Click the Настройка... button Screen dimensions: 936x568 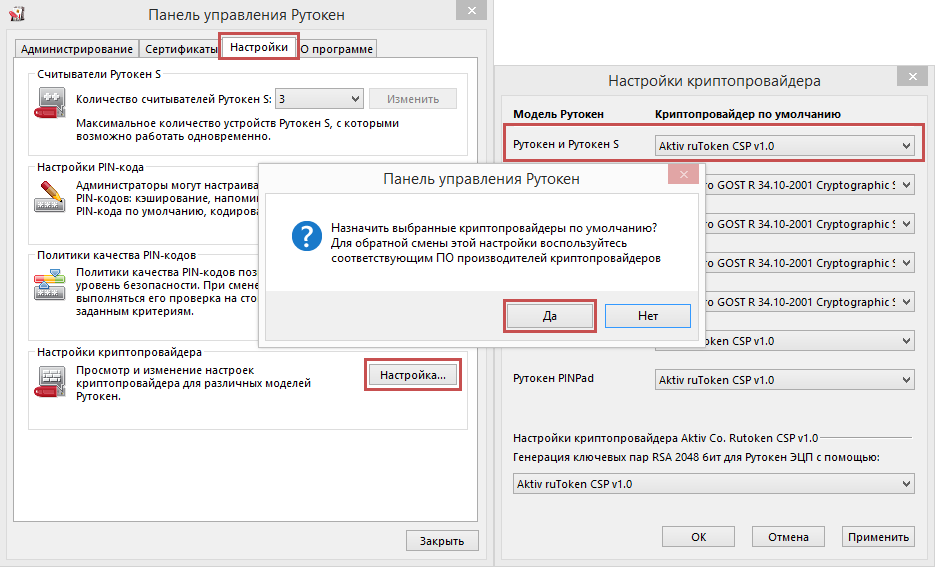413,375
